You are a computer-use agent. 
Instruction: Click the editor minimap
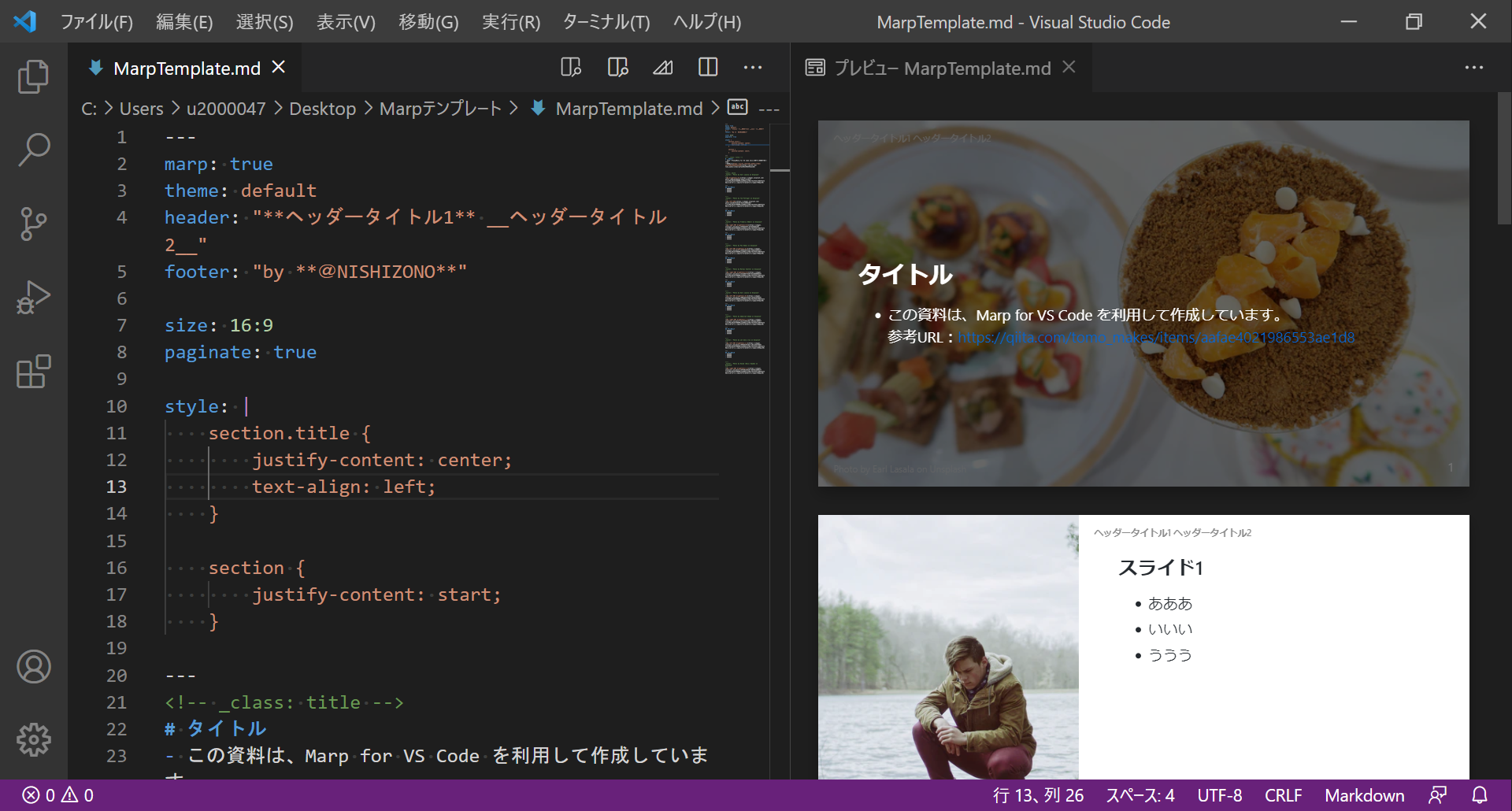(x=746, y=249)
